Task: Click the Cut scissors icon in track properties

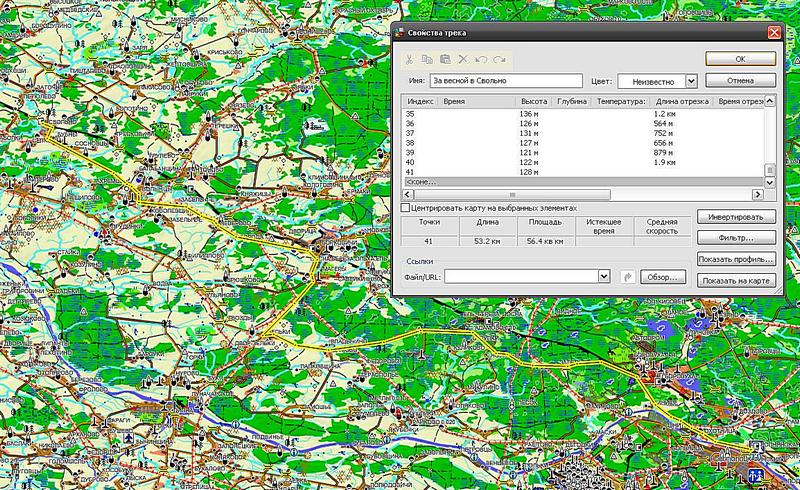Action: pos(409,60)
